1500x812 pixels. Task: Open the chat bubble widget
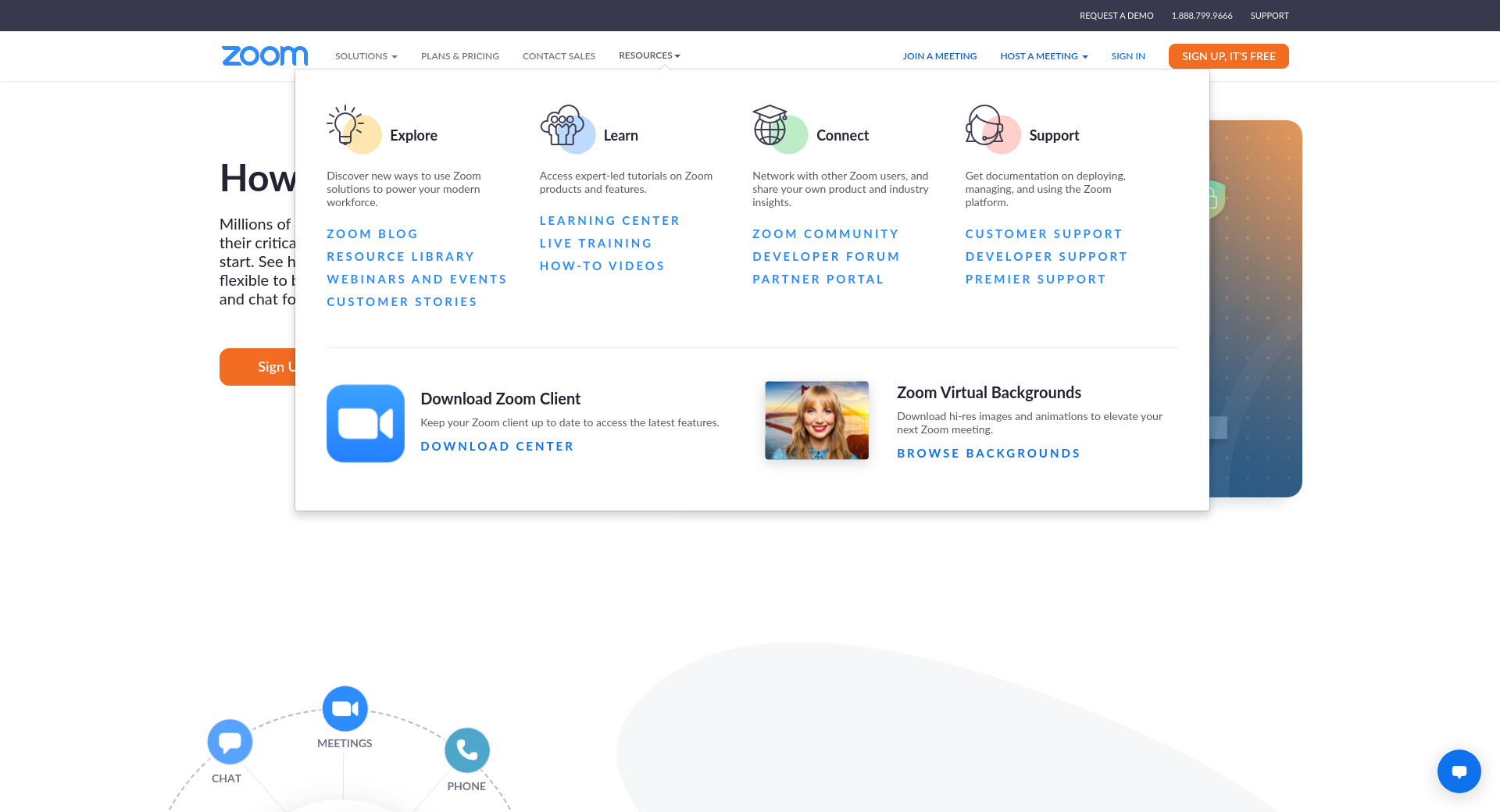1459,771
